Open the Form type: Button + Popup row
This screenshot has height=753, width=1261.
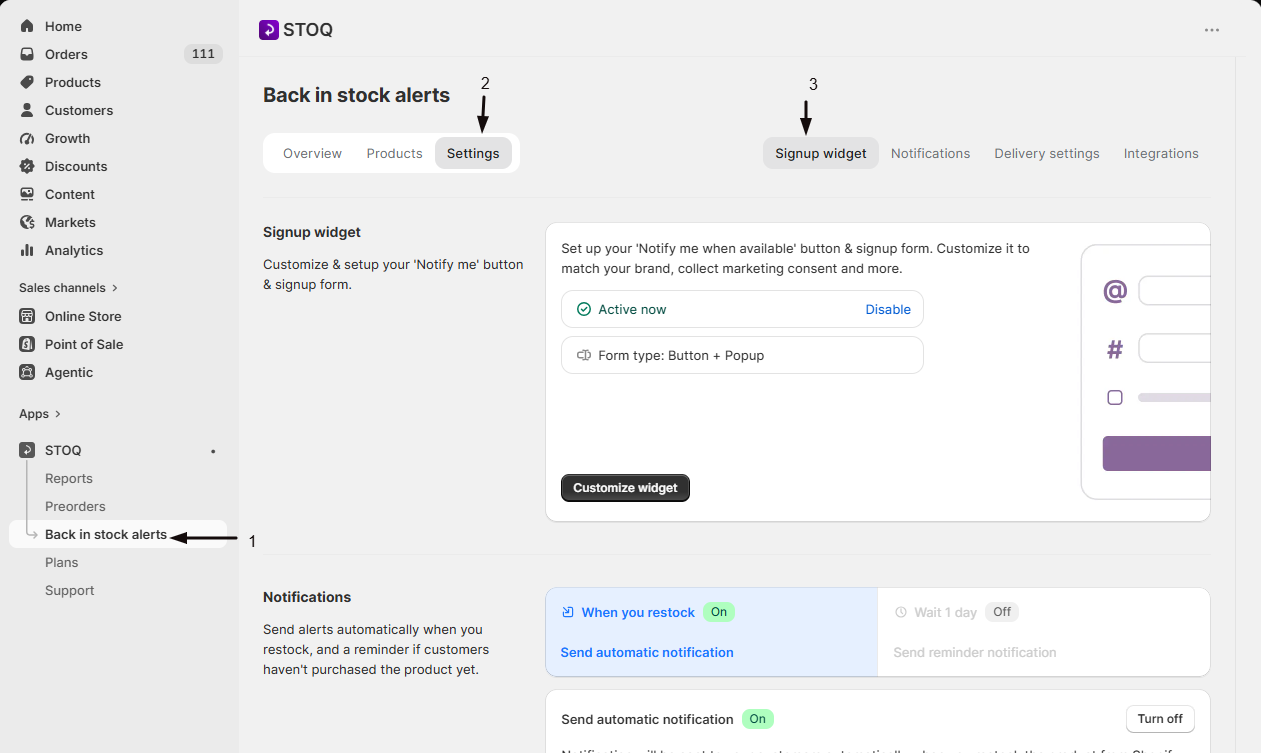[x=742, y=355]
